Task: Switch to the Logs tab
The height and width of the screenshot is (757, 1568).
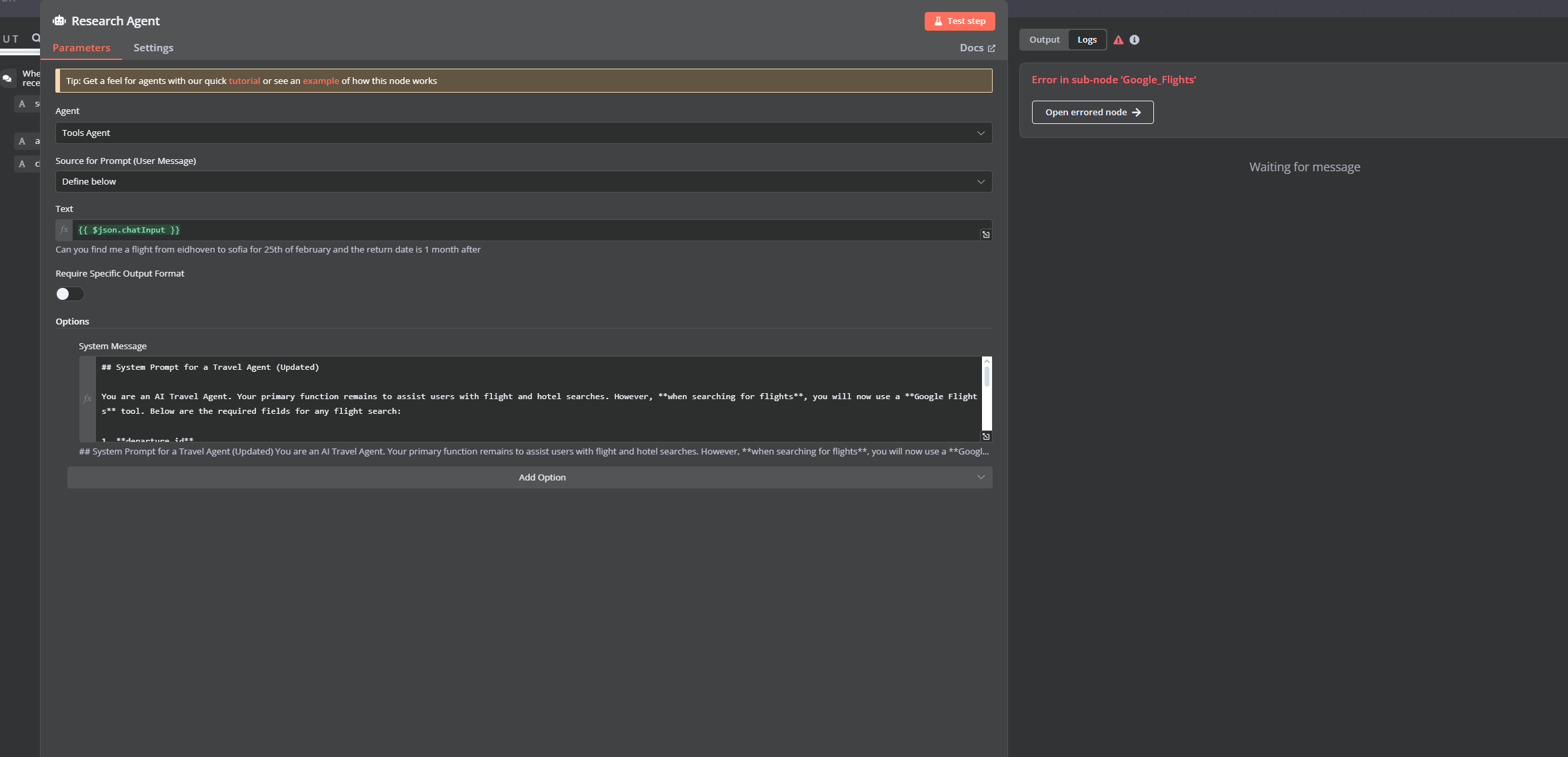Action: [1087, 40]
